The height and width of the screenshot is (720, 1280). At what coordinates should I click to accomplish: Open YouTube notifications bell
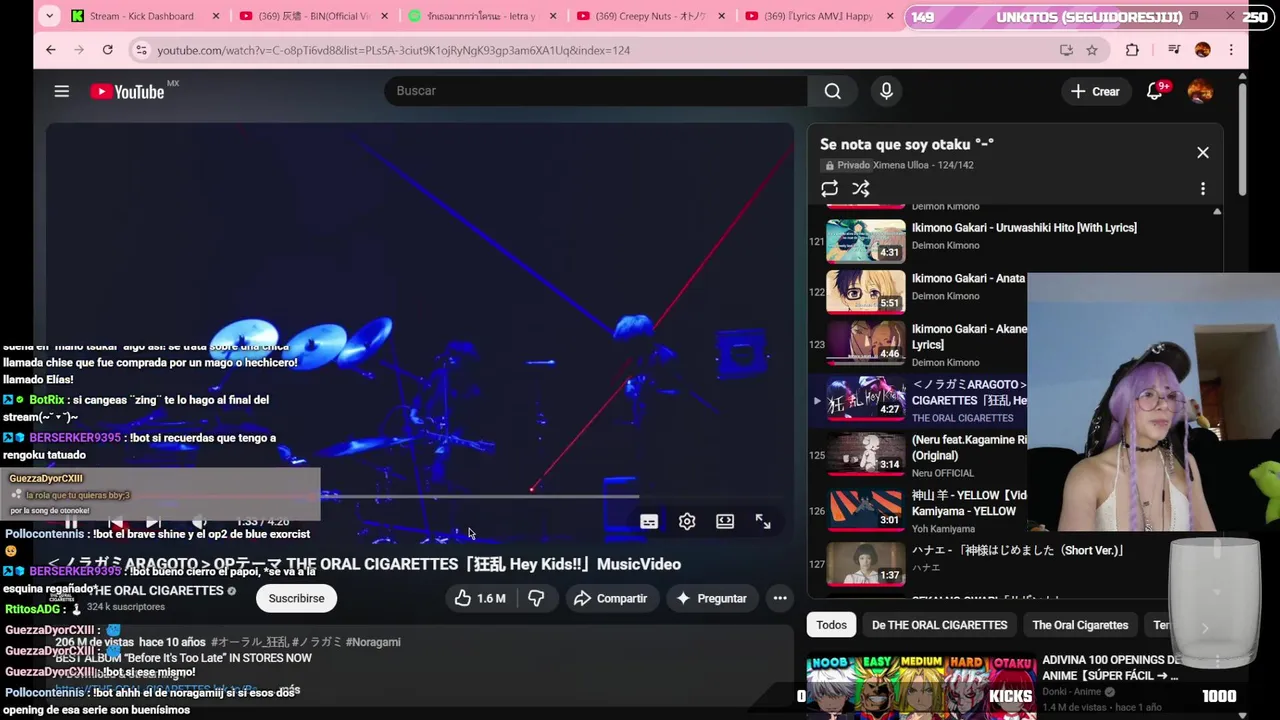tap(1156, 91)
